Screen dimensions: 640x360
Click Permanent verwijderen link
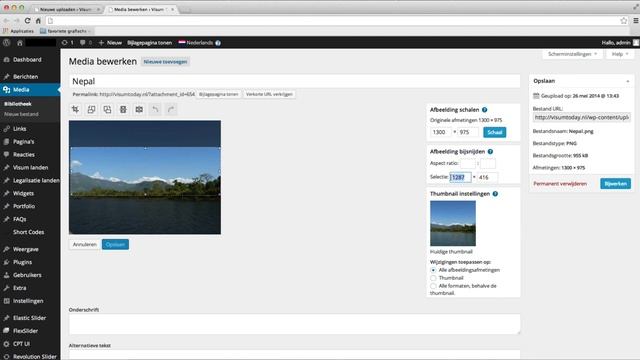tap(560, 184)
